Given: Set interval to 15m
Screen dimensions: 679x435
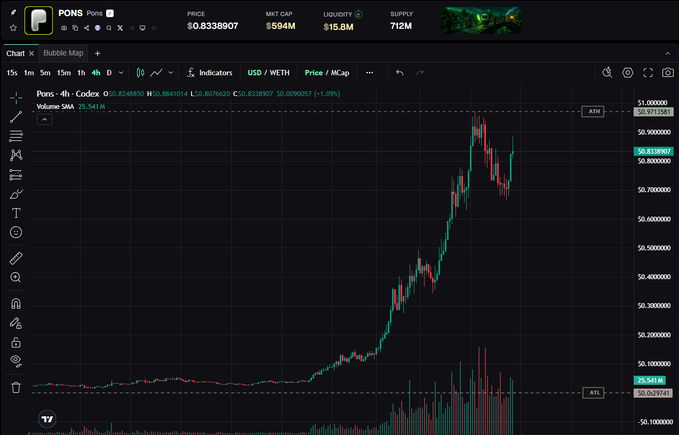Looking at the screenshot, I should (64, 73).
